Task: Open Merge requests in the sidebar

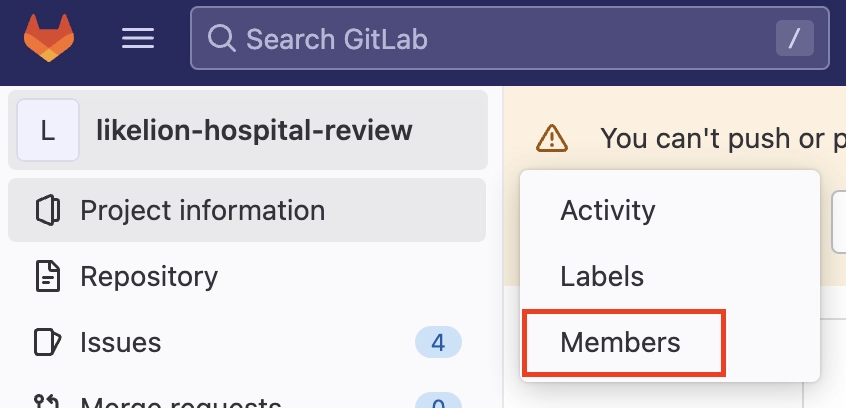Action: 180,402
